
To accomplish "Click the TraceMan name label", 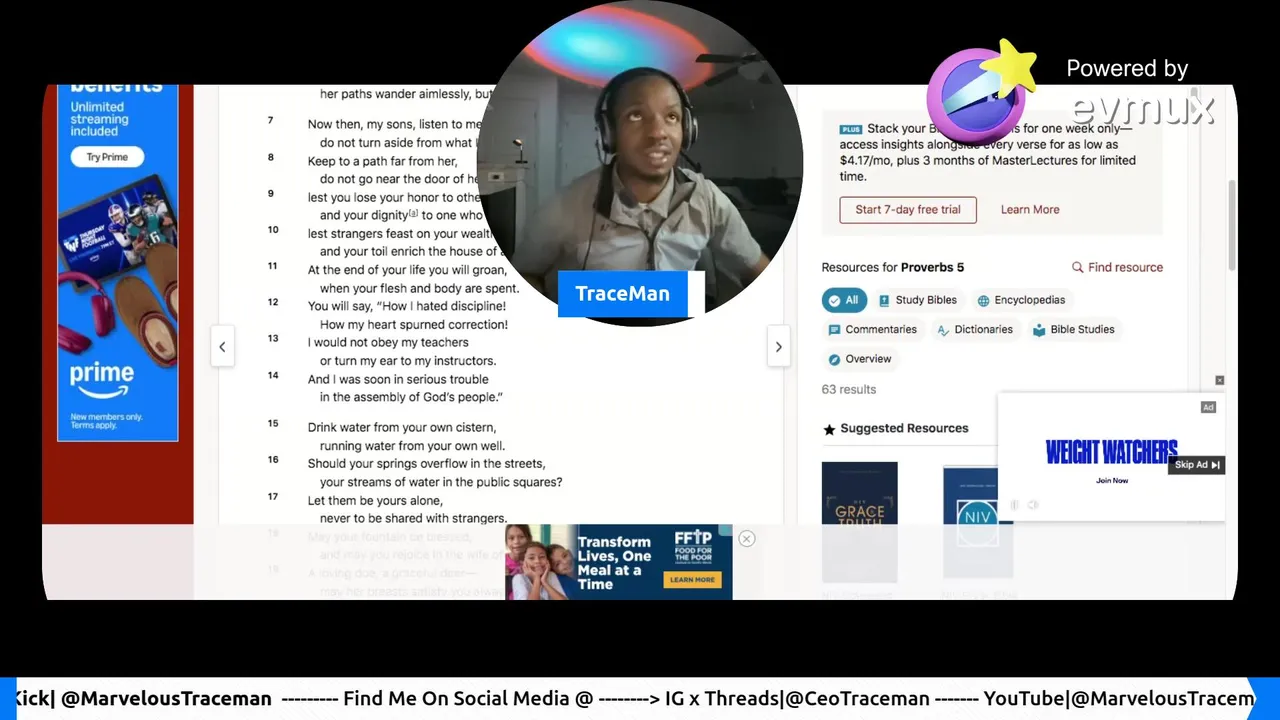I will coord(622,294).
